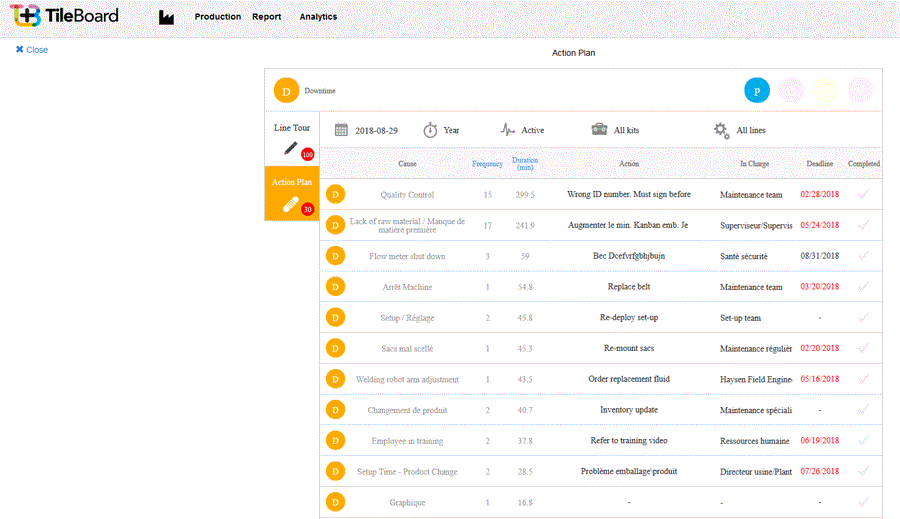Mark Changement de produit row completed

pyautogui.click(x=863, y=410)
